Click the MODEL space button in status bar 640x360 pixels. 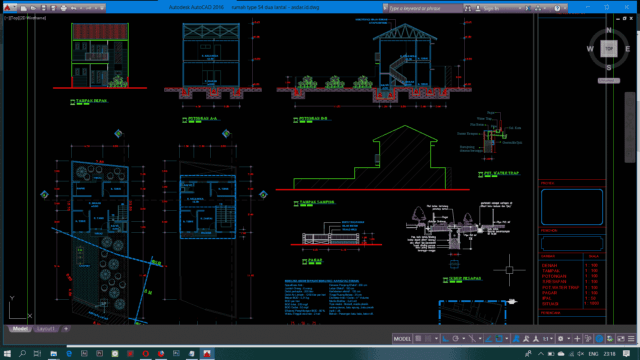(402, 339)
